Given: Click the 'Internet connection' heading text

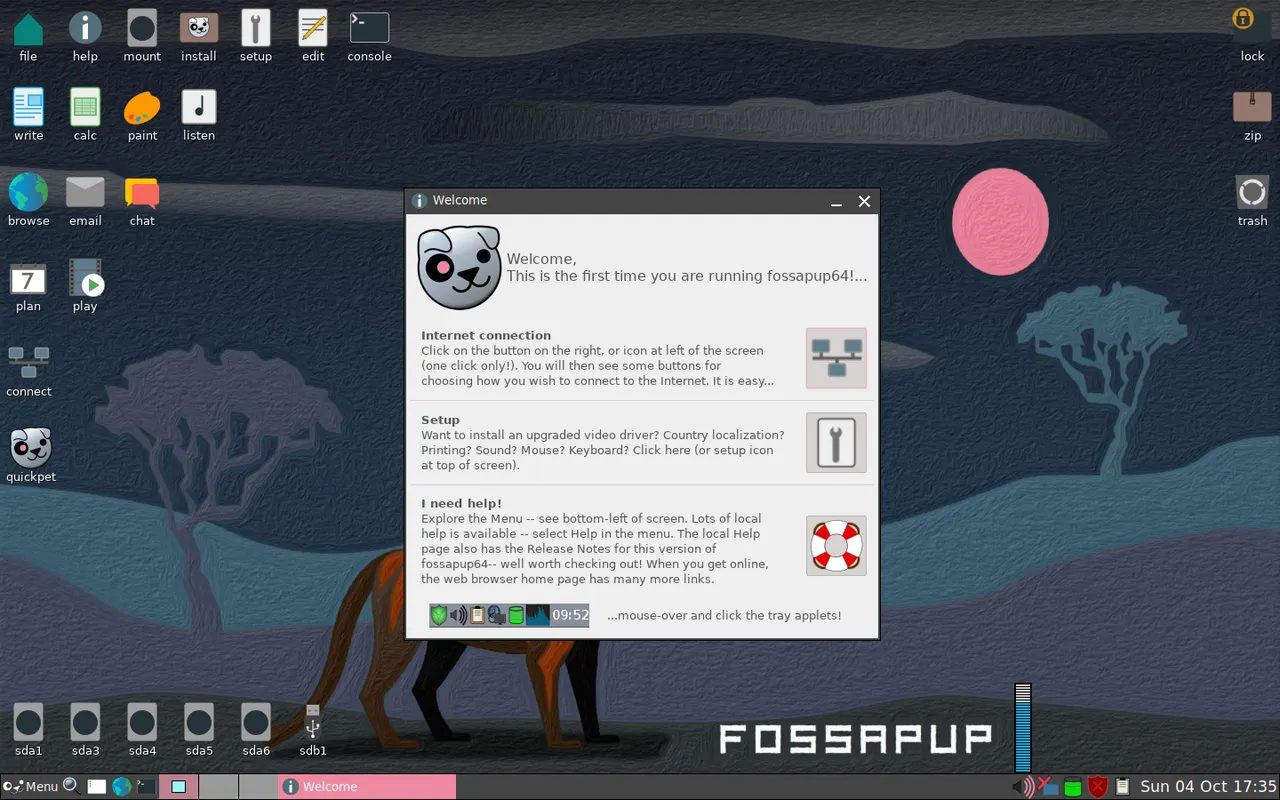Looking at the screenshot, I should point(486,335).
